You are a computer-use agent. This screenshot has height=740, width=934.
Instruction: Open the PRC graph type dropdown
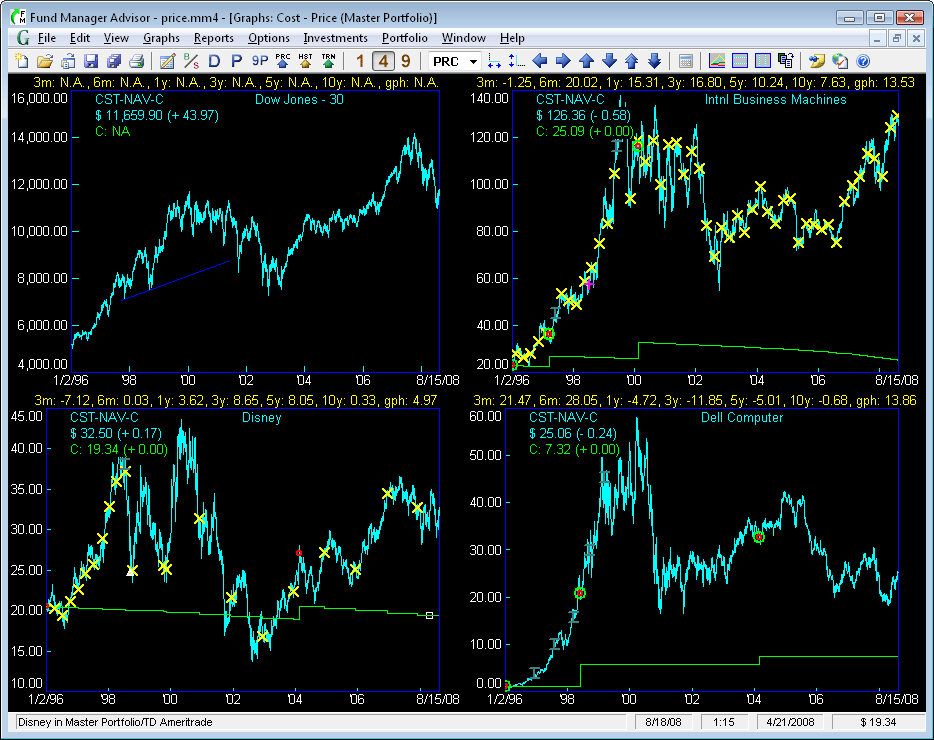coord(473,61)
